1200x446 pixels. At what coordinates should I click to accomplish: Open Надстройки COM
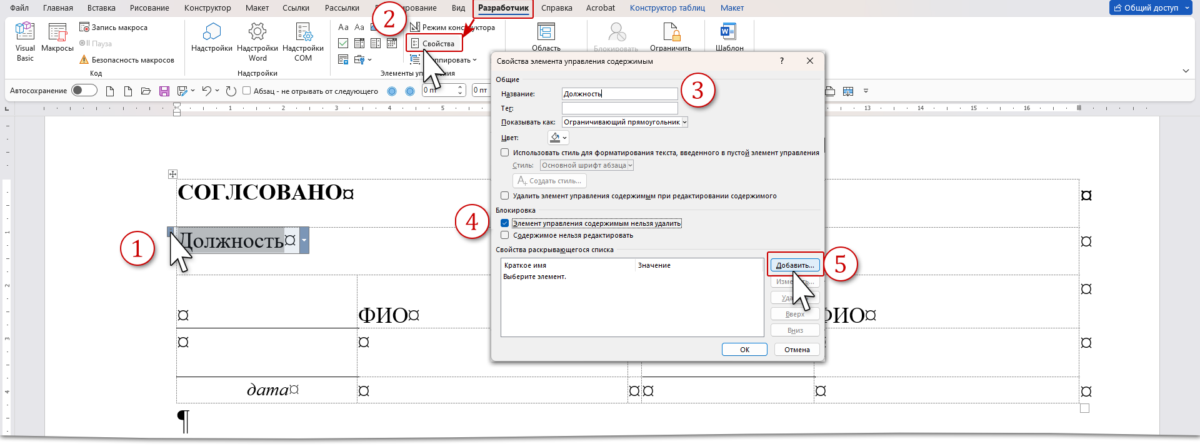point(301,40)
